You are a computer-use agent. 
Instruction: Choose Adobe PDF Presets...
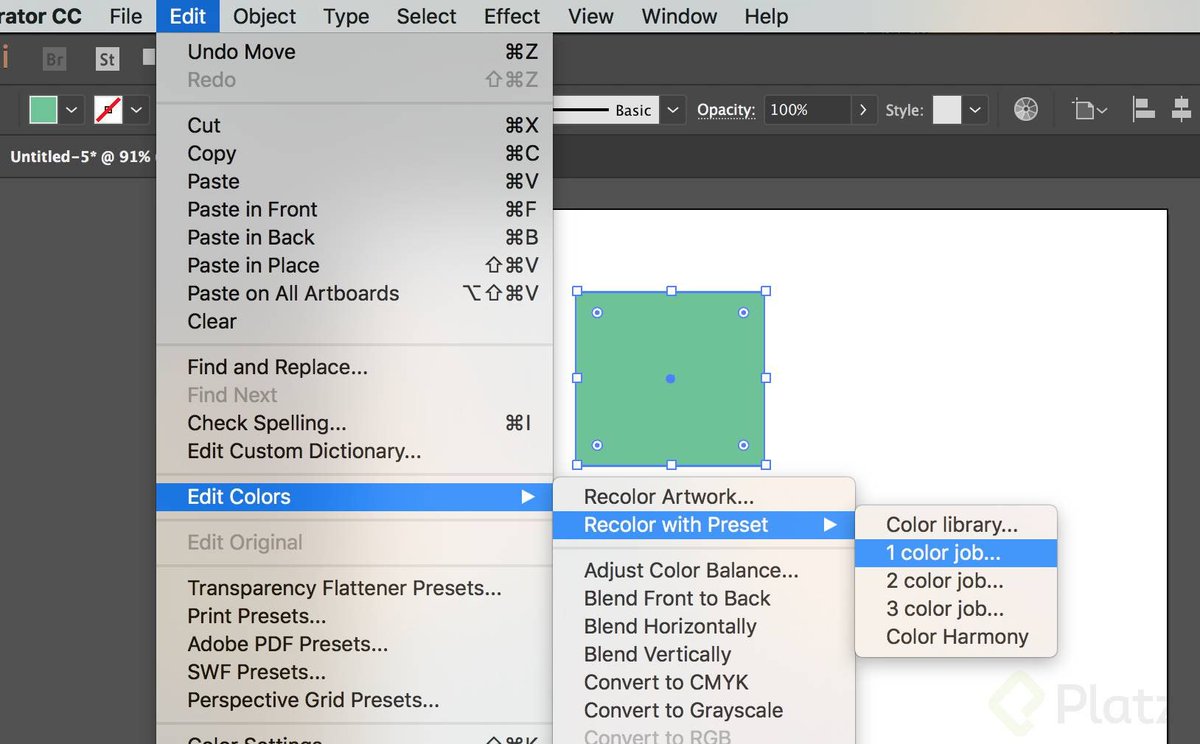click(x=355, y=645)
